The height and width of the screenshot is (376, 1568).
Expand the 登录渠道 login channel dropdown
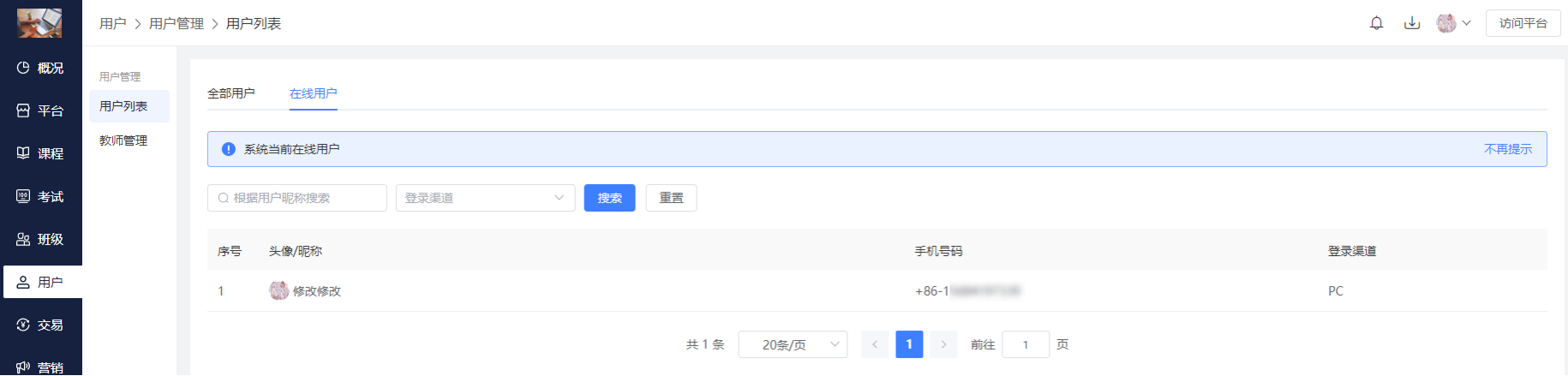[485, 198]
